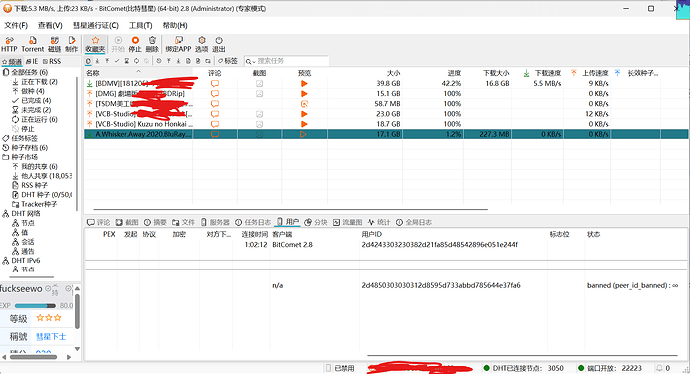This screenshot has height=374, width=690.
Task: Switch to the 任务日志 tab
Action: [253, 222]
